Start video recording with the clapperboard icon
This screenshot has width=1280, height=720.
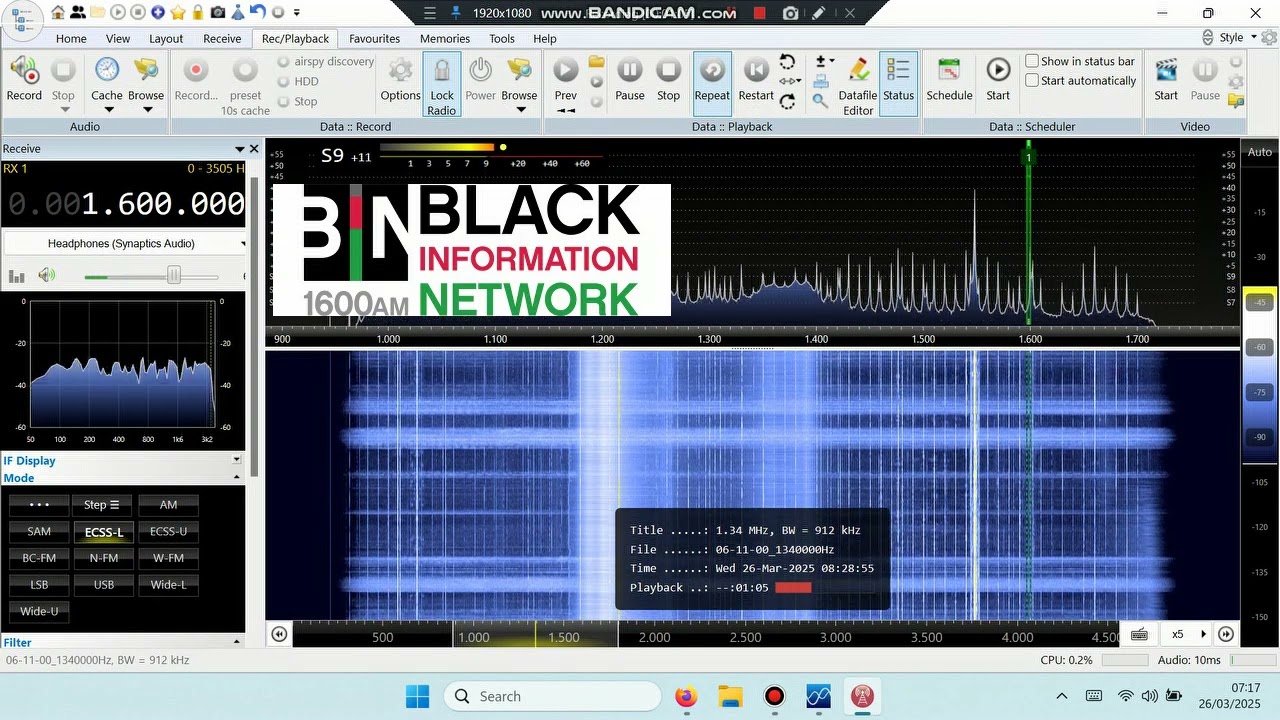click(x=1166, y=79)
